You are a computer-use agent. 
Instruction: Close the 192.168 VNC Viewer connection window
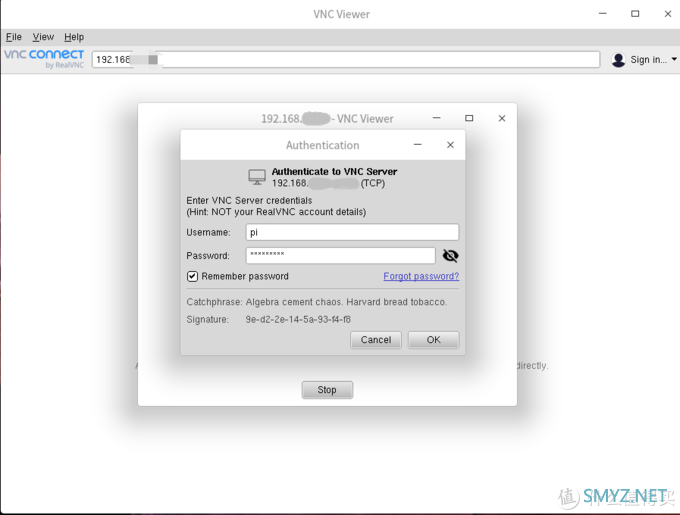502,118
